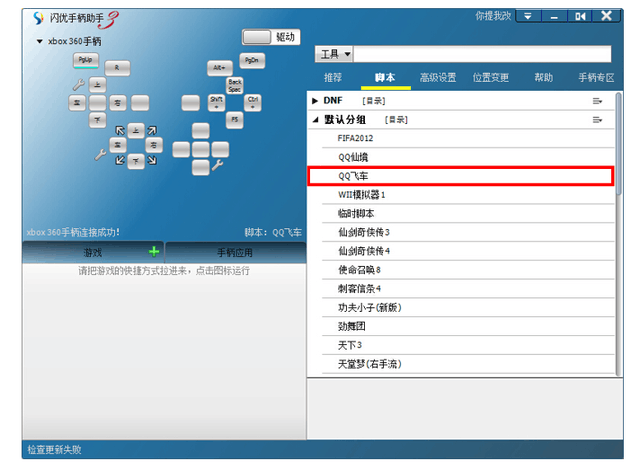Click the up-right diagonal arrow
640x470 pixels.
pyautogui.click(x=152, y=131)
